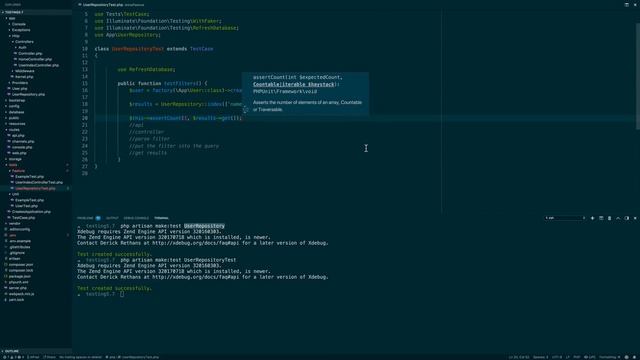
Task: Collapse the Http folder
Action: (16, 36)
